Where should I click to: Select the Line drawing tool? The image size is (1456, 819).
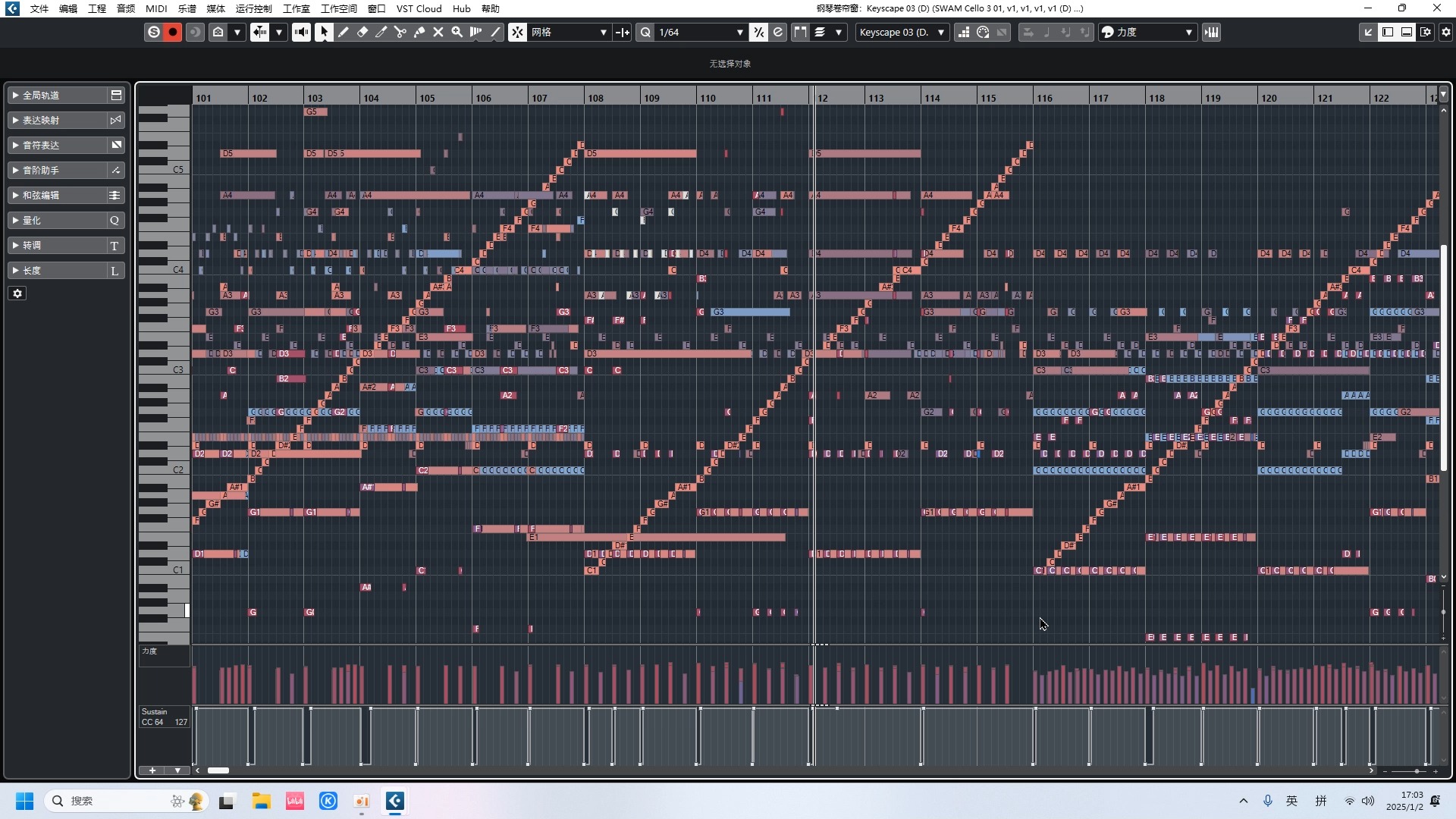point(496,33)
